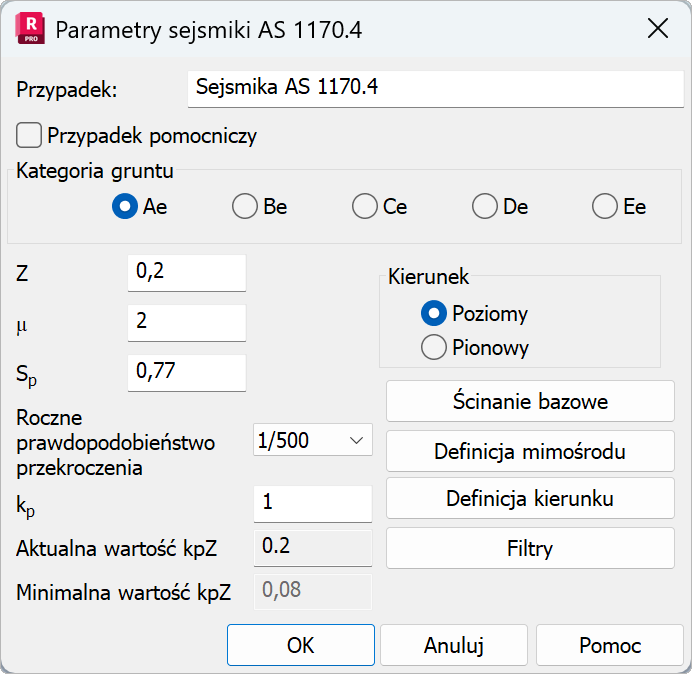Open the annual exceedance probability dropdown
Viewport: 692px width, 674px height.
[x=313, y=440]
